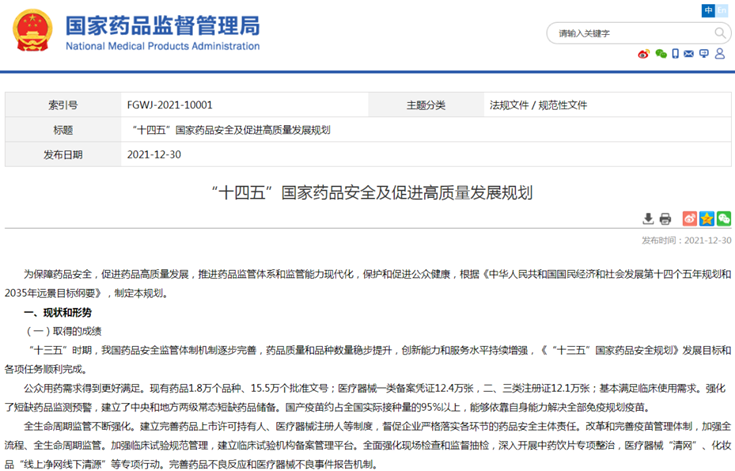The image size is (735, 471).
Task: Click the 发布日期 label cell
Action: pyautogui.click(x=63, y=155)
